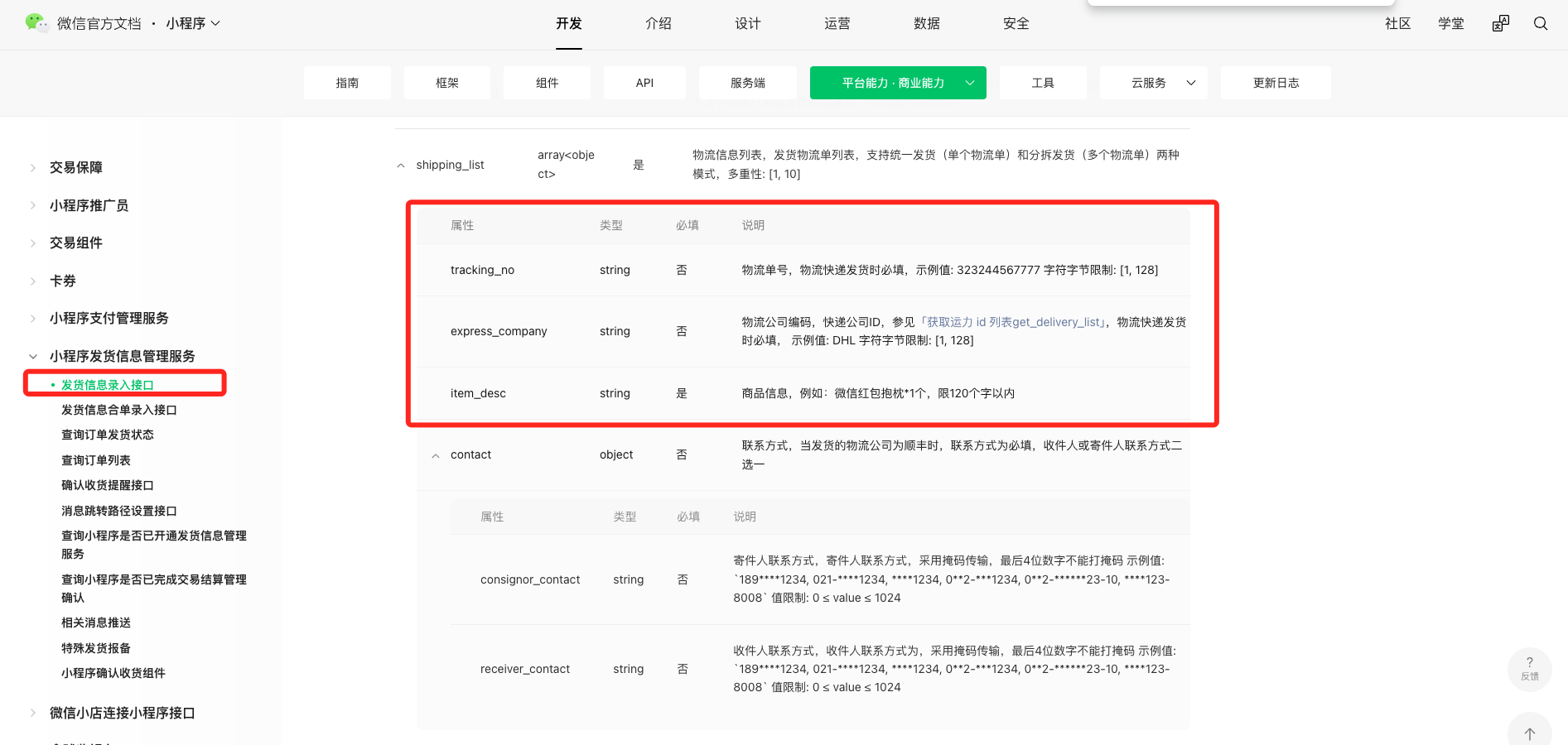Select 相关消息推送 in sidebar
Screen dimensions: 1568x745
coord(96,622)
